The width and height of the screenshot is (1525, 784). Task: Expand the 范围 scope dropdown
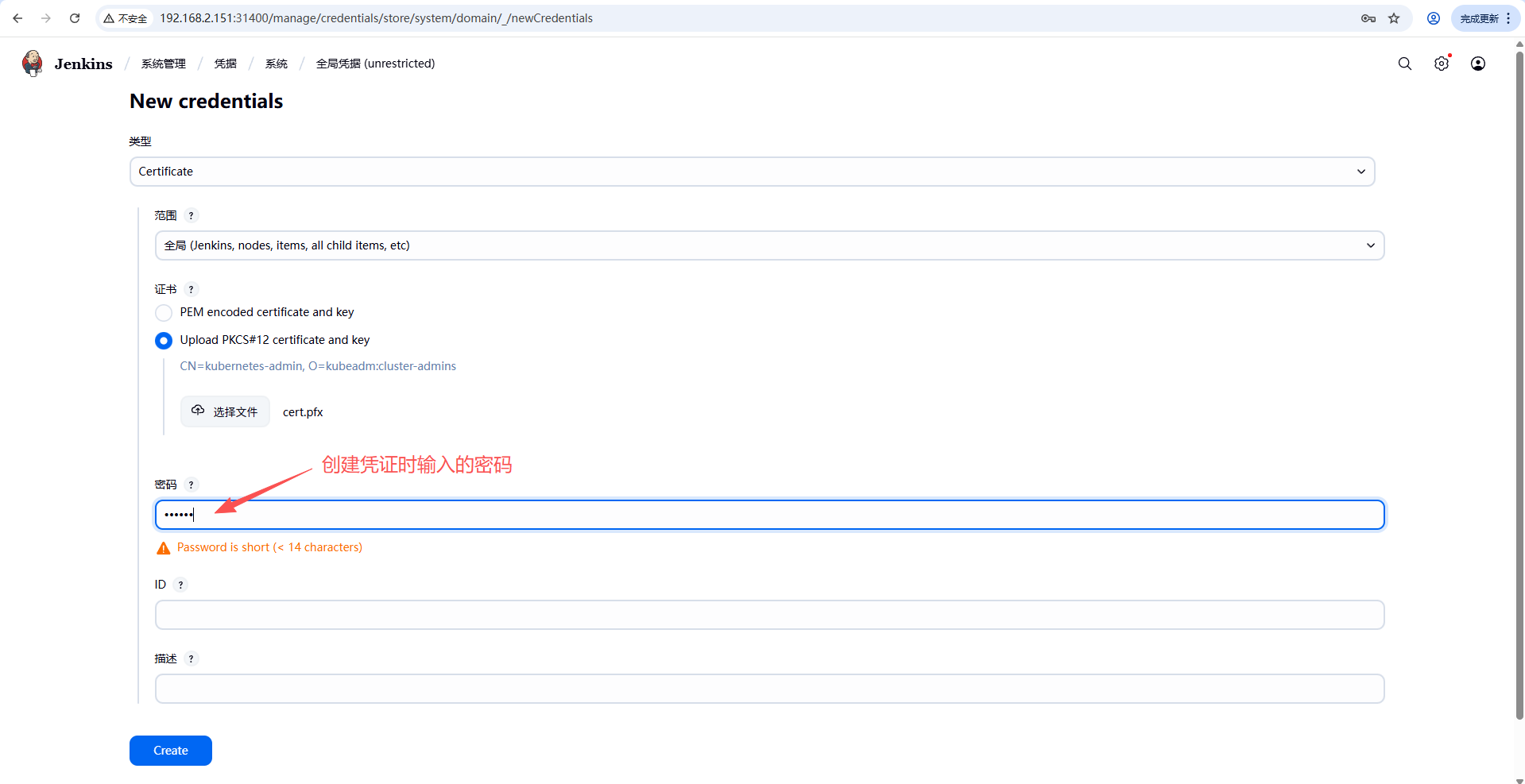coord(768,245)
